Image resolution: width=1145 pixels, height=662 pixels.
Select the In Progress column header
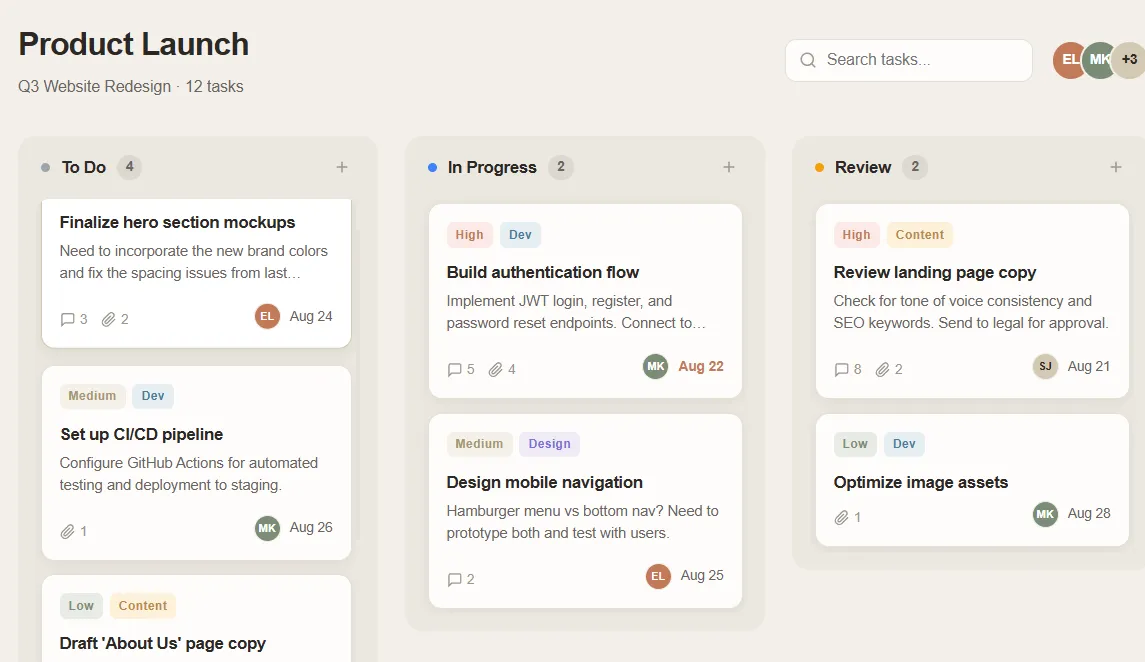tap(492, 167)
